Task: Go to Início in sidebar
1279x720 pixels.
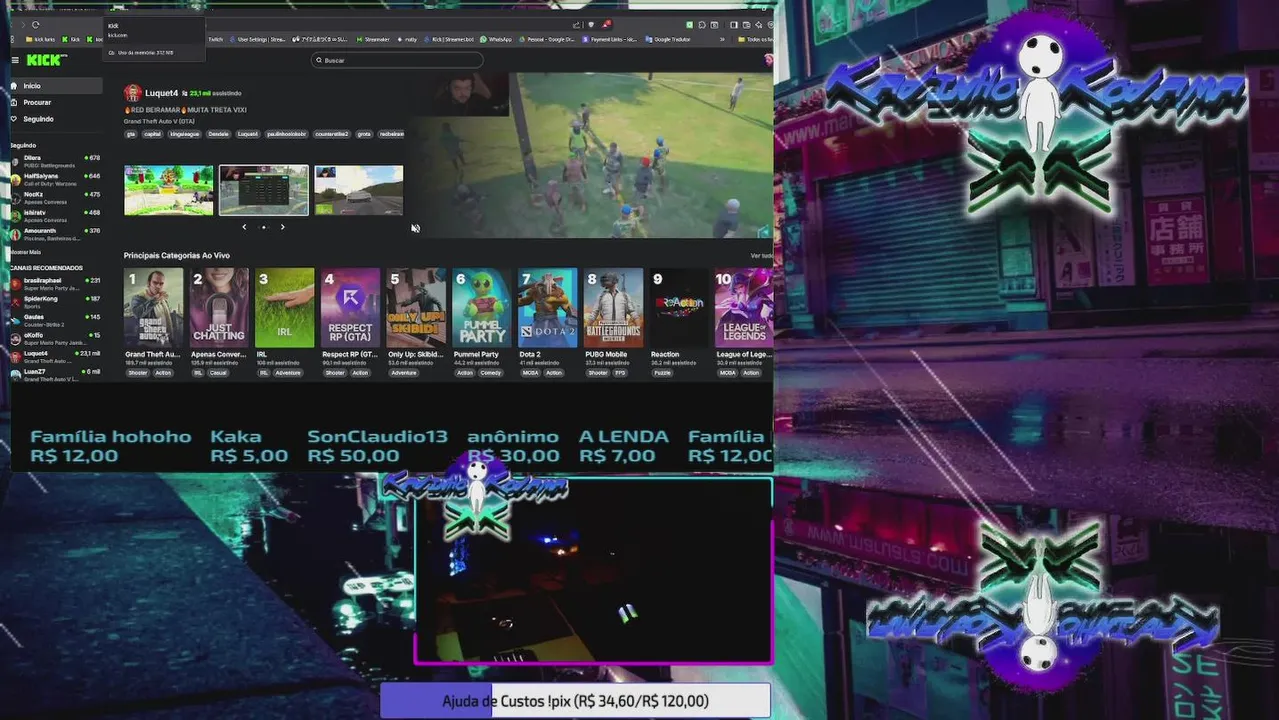Action: pyautogui.click(x=56, y=86)
